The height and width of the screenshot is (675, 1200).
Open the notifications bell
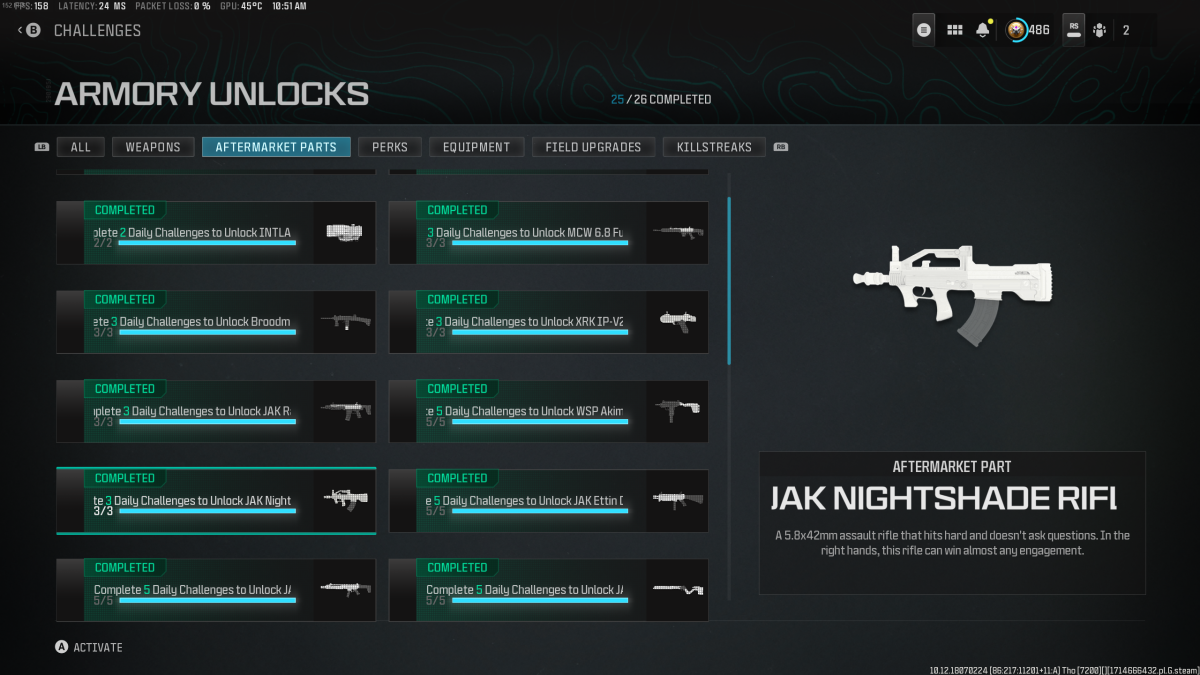(983, 30)
